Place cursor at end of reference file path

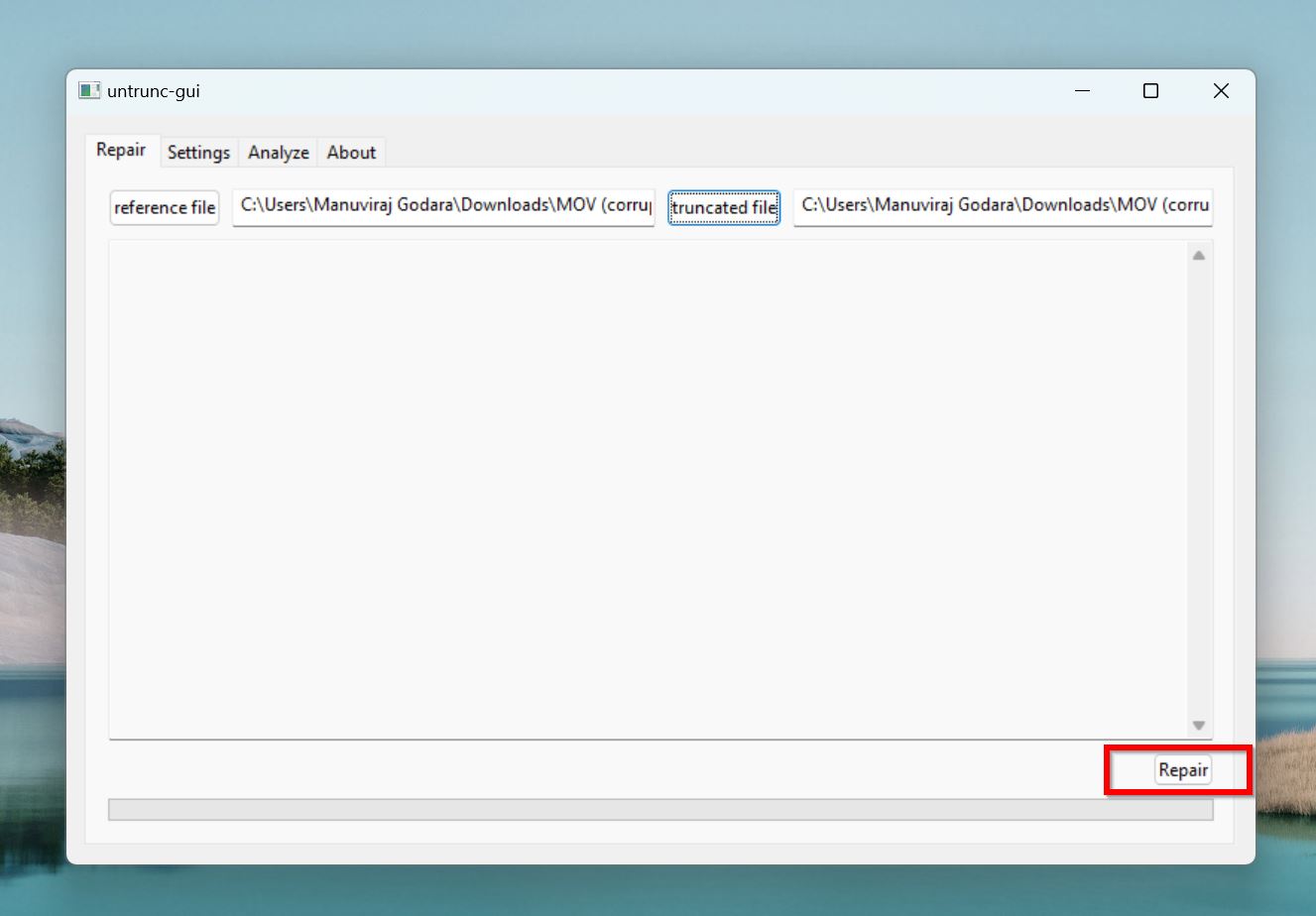[x=645, y=206]
